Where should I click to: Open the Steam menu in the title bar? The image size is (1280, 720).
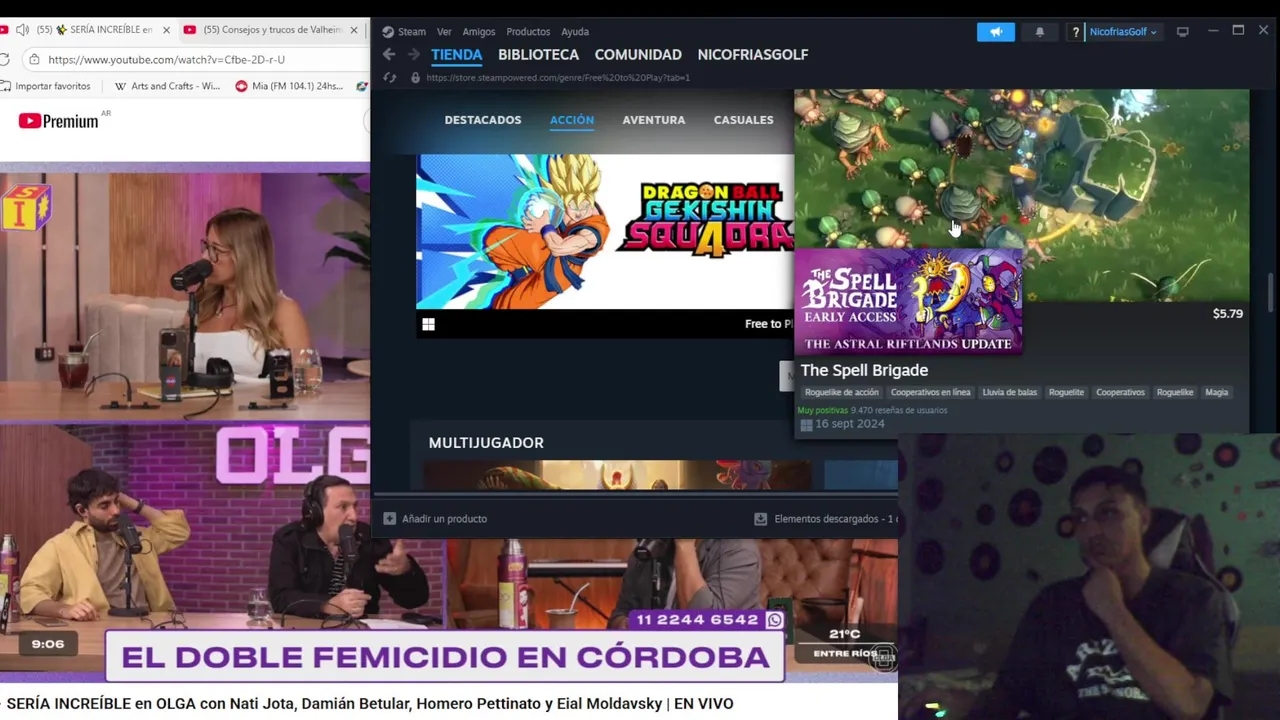403,32
